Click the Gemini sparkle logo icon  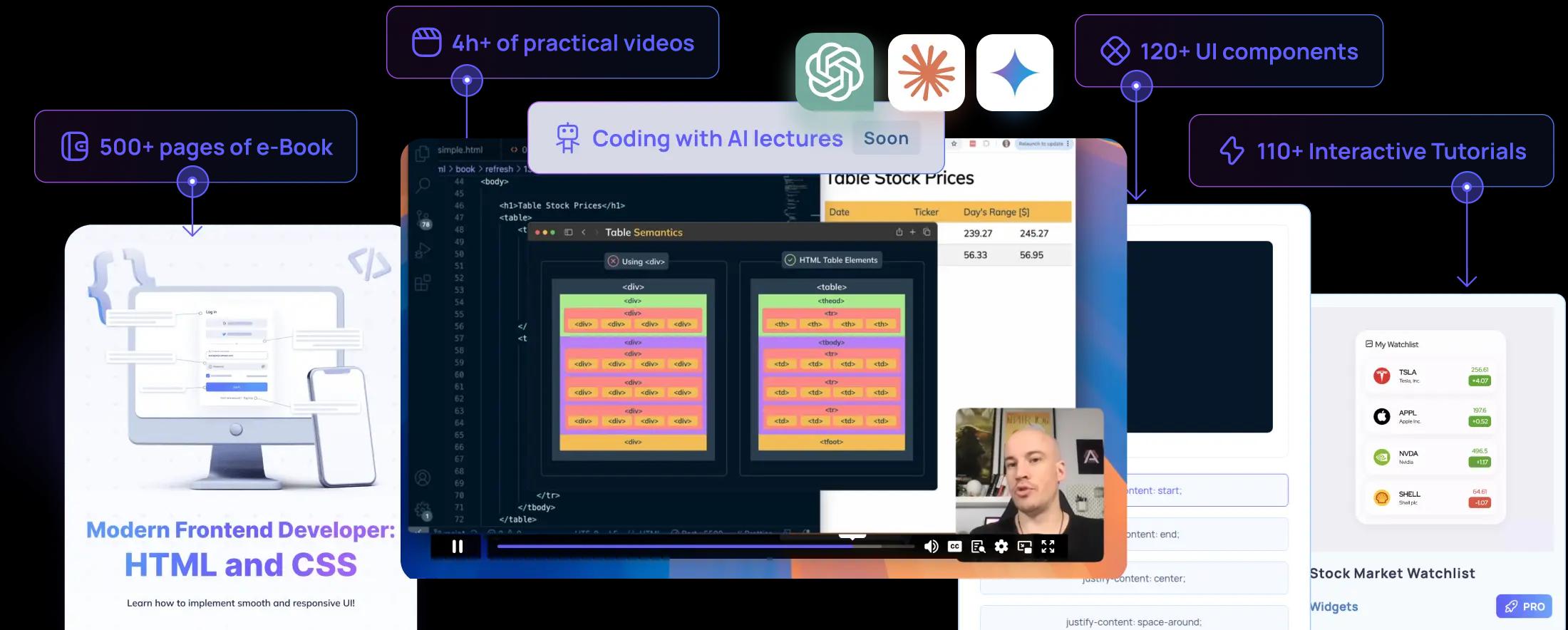[x=1015, y=73]
